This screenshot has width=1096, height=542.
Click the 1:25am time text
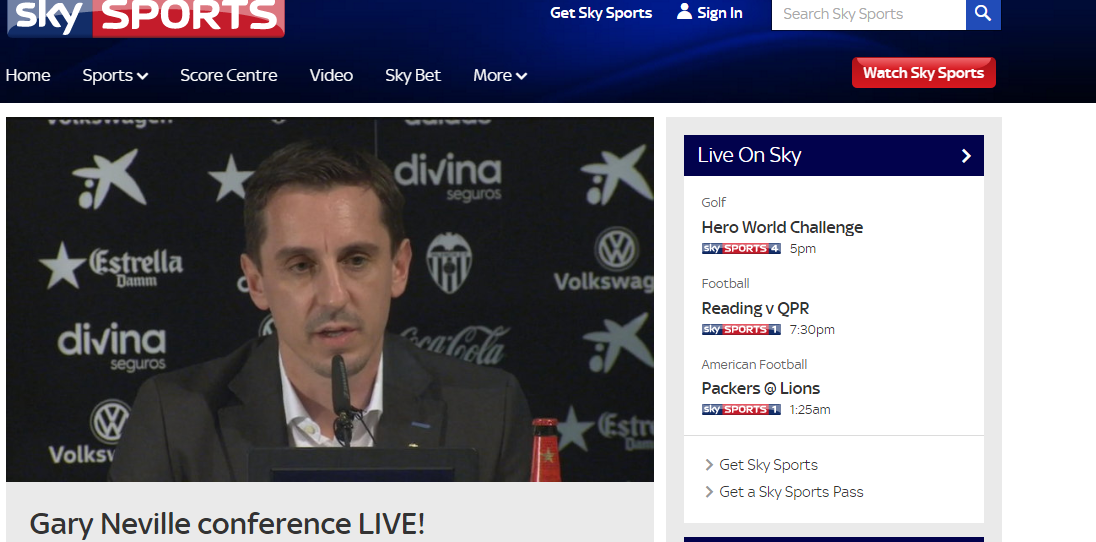pyautogui.click(x=810, y=409)
